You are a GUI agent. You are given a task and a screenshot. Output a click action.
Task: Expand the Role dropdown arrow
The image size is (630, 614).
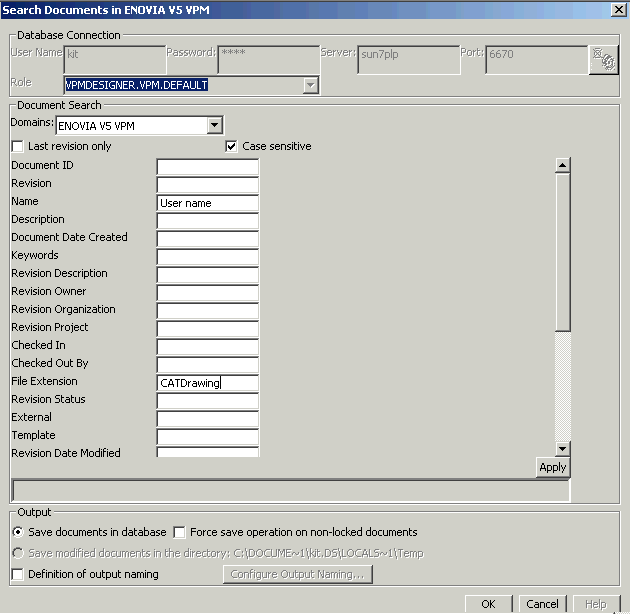(x=310, y=86)
